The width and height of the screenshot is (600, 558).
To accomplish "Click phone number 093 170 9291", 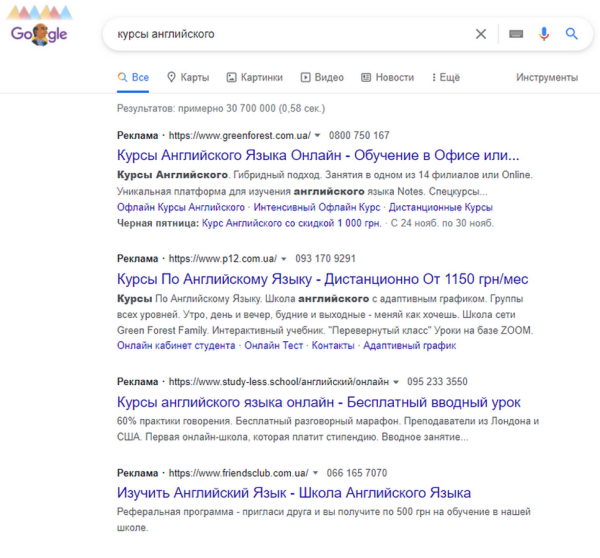I will [x=325, y=259].
